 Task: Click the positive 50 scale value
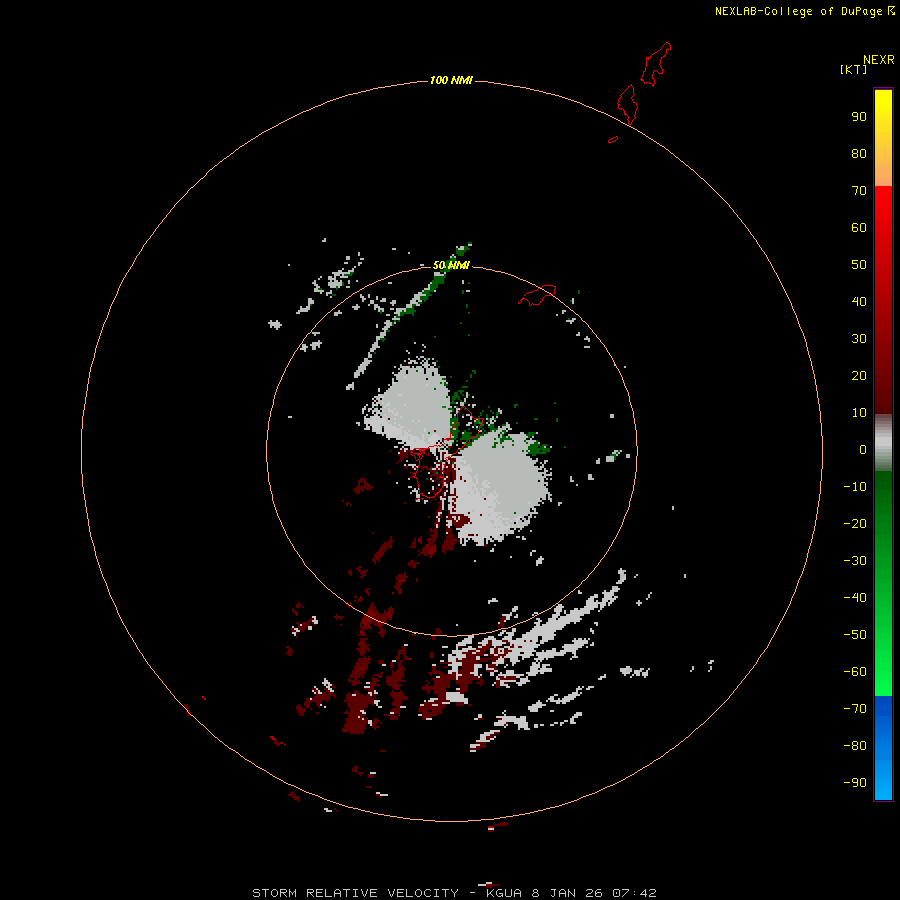[x=859, y=265]
